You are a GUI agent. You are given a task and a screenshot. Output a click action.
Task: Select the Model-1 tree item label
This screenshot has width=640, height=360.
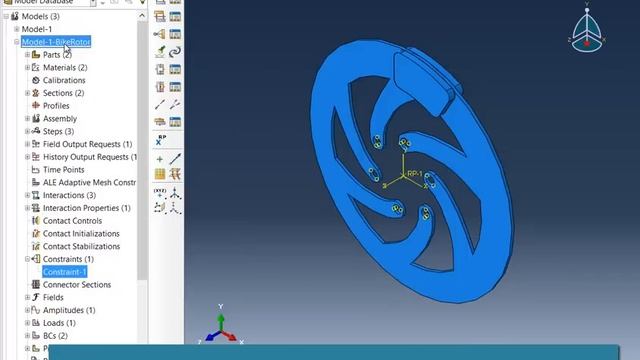point(37,29)
